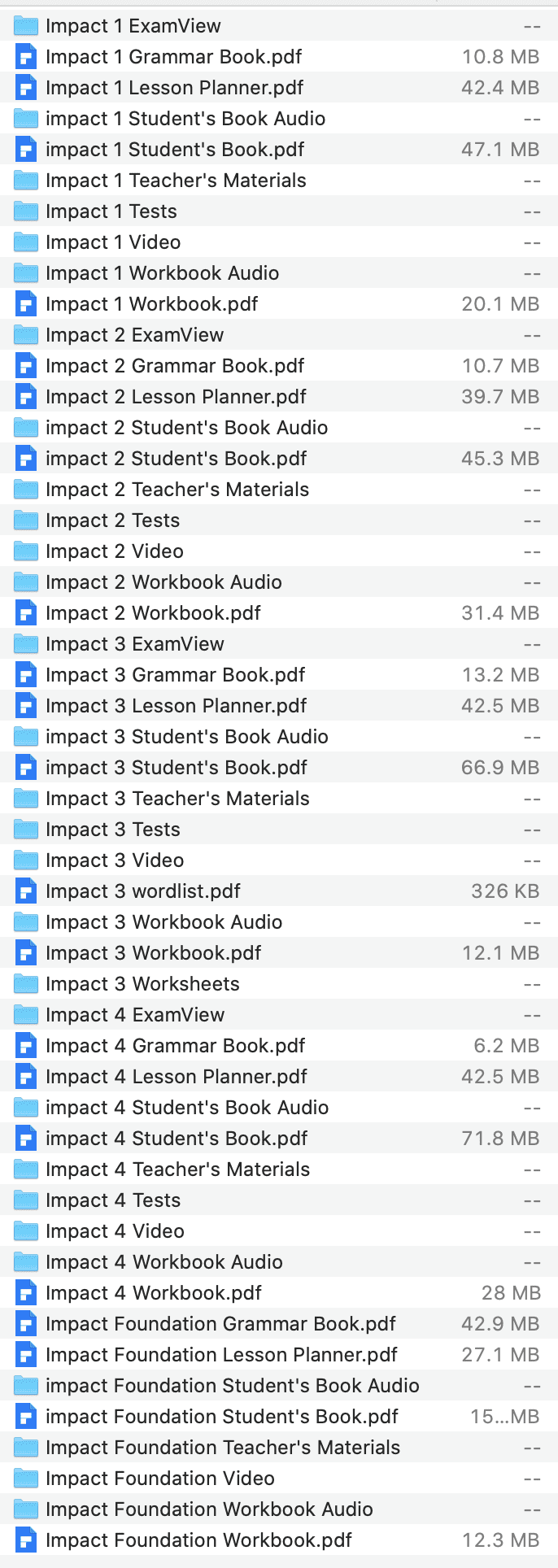Click the Impact Foundation Video folder icon
This screenshot has height=1568, width=558.
[26, 1479]
